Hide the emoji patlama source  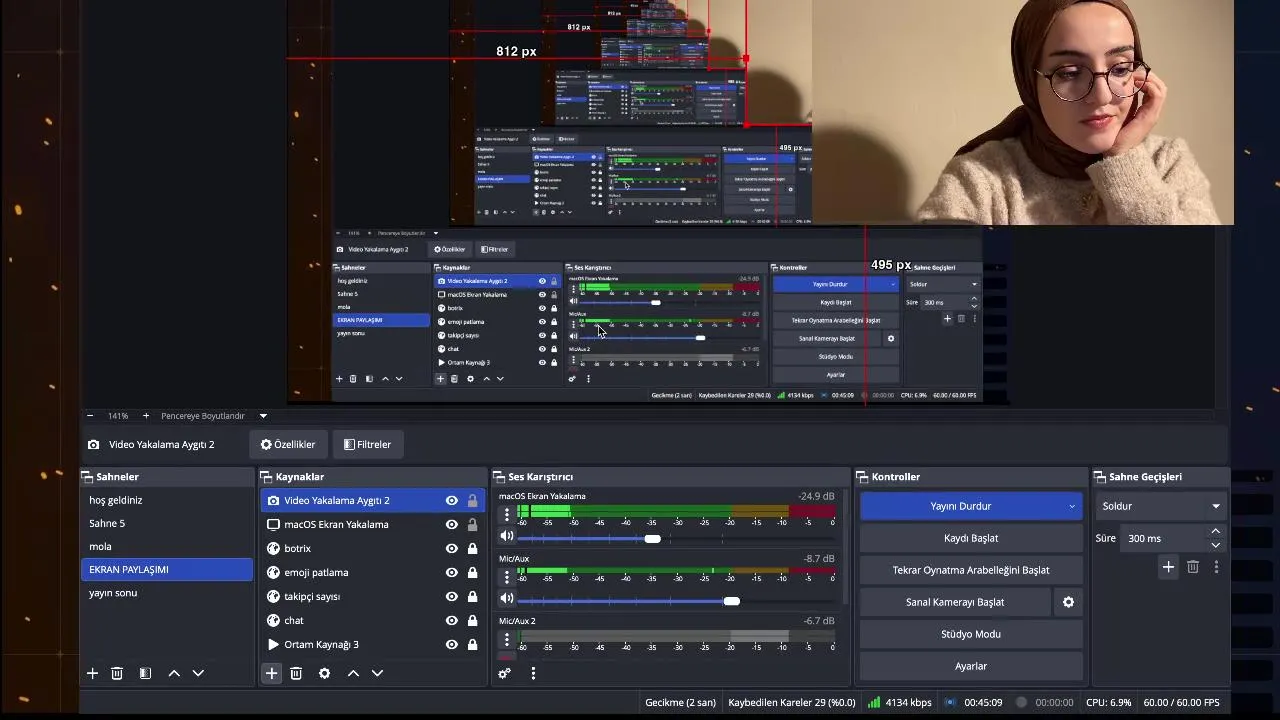pos(452,573)
